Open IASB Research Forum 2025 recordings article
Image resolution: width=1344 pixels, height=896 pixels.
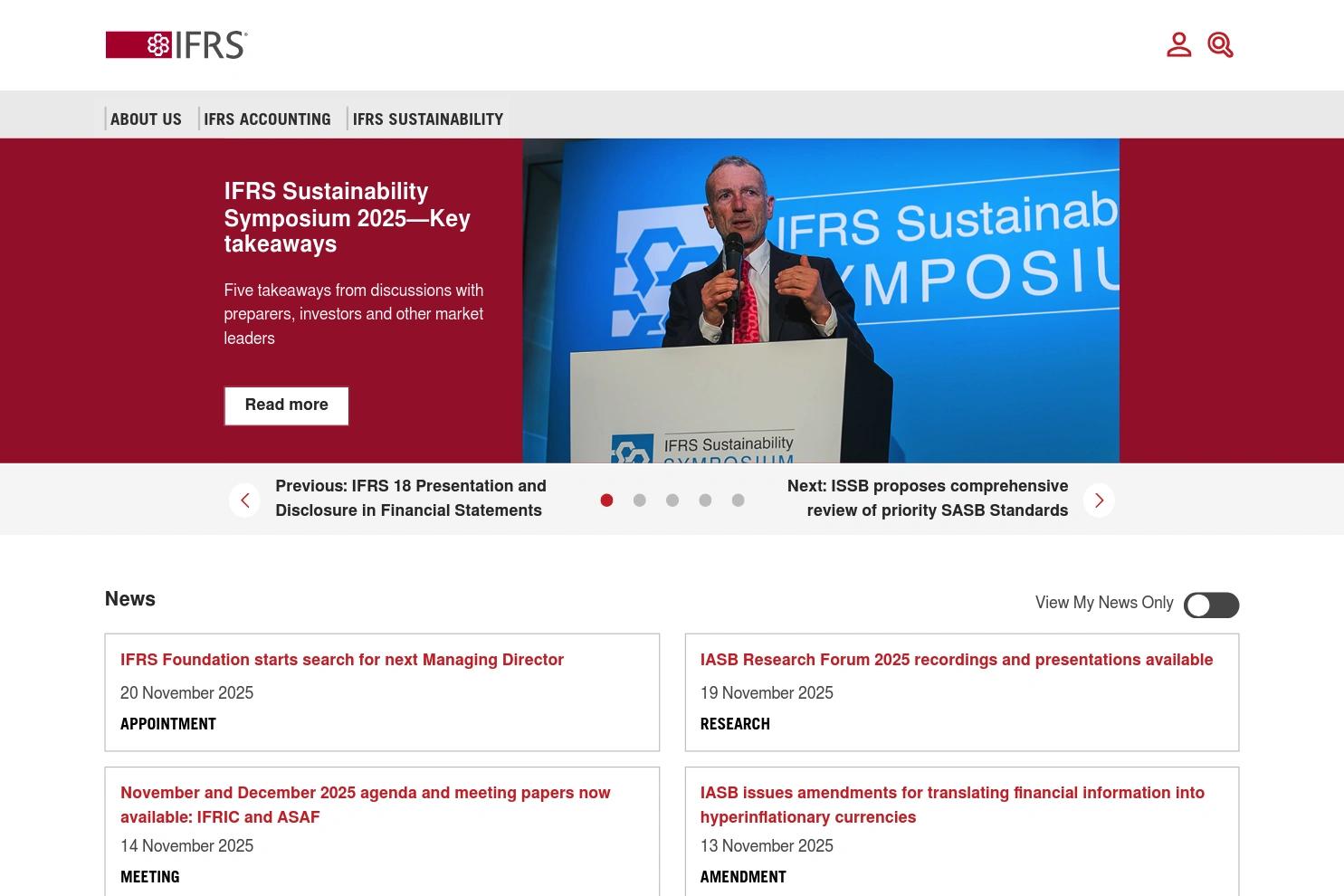(x=956, y=660)
